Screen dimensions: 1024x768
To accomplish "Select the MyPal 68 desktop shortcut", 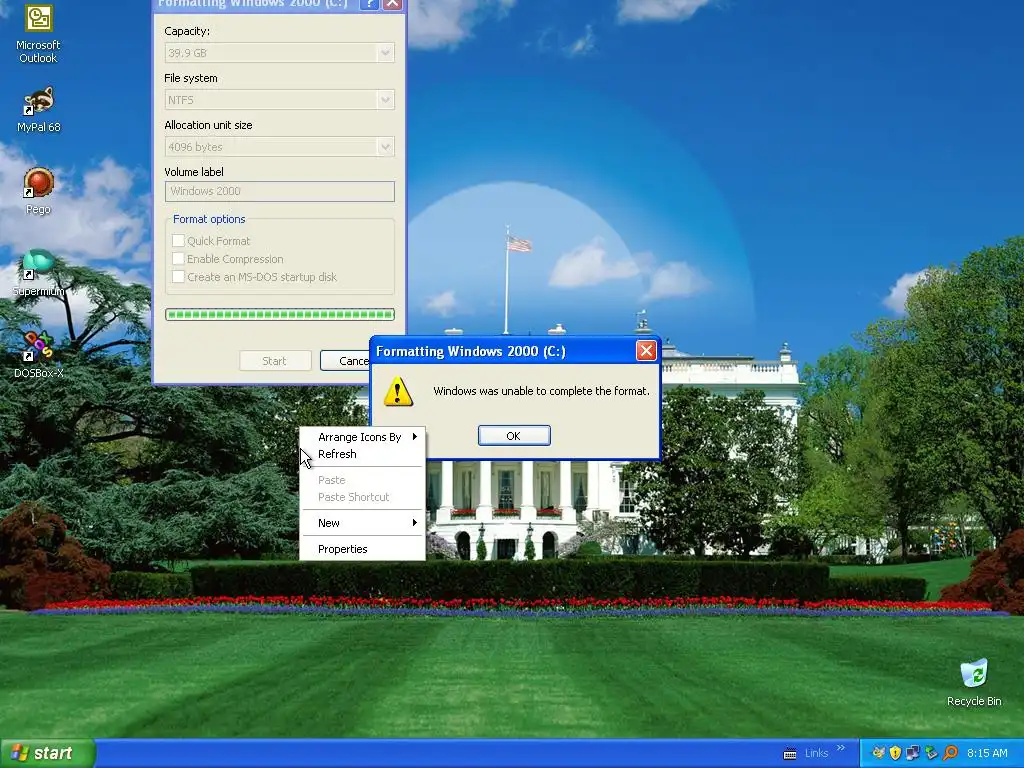I will pyautogui.click(x=38, y=109).
